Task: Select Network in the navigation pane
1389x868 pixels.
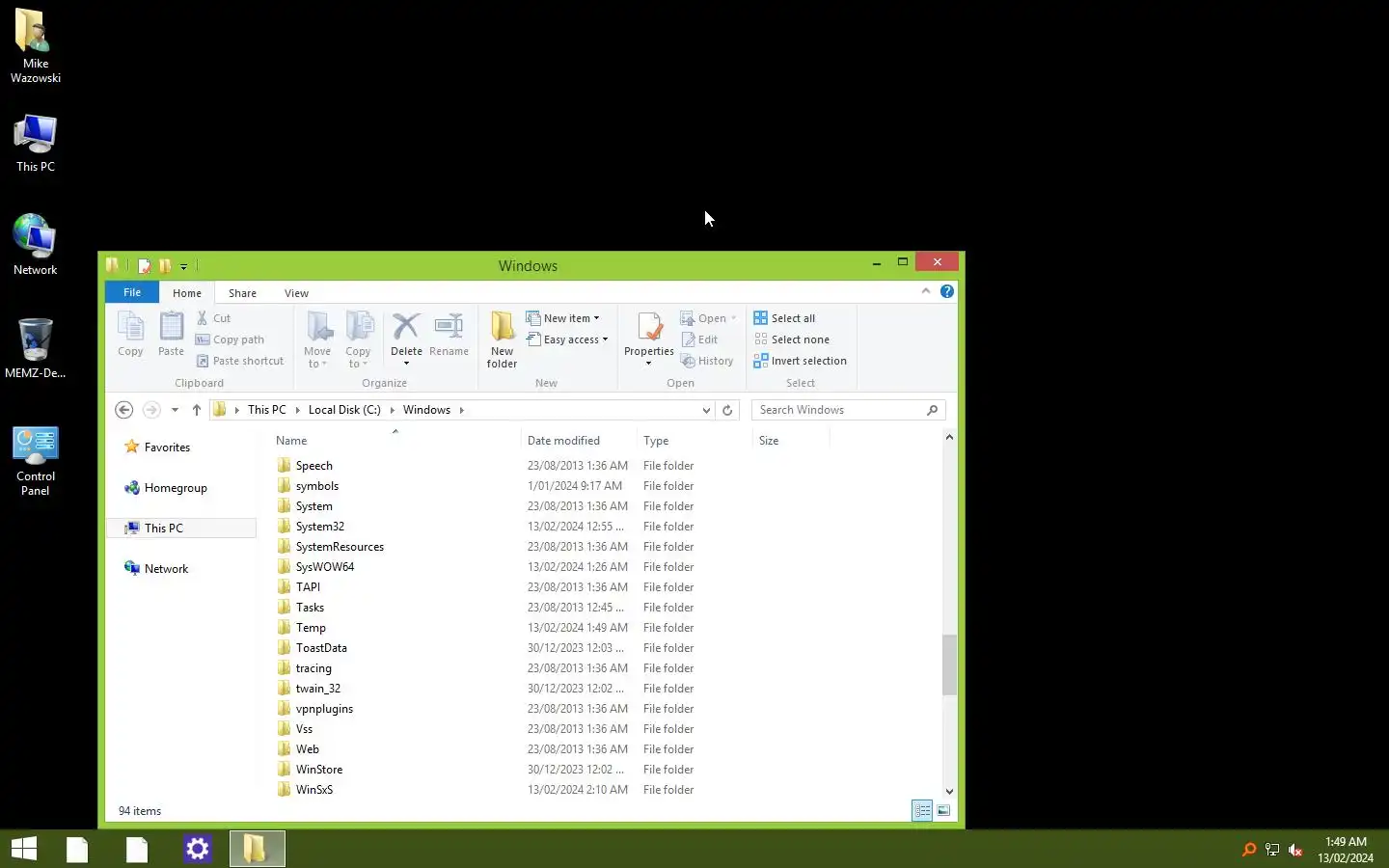Action: 166,569
